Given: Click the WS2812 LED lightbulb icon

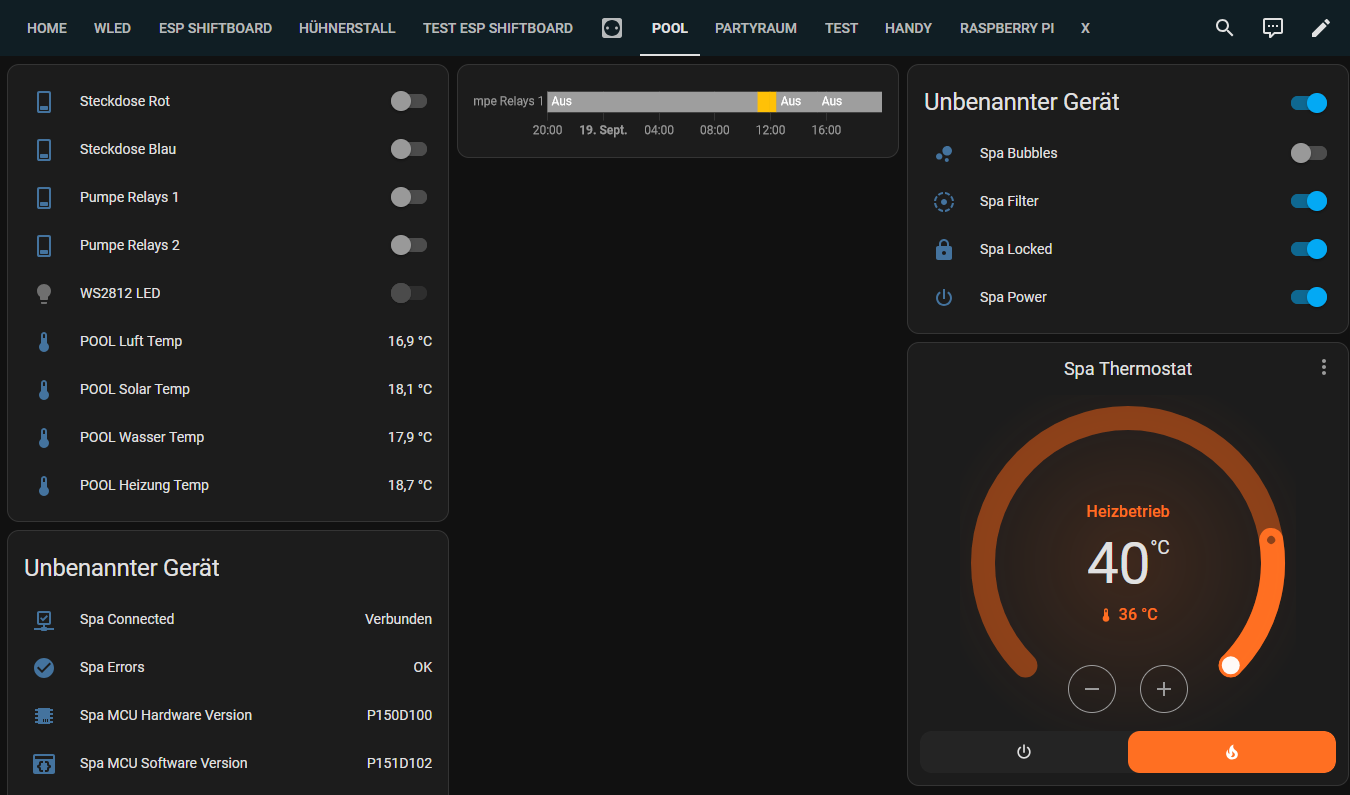Looking at the screenshot, I should point(43,293).
